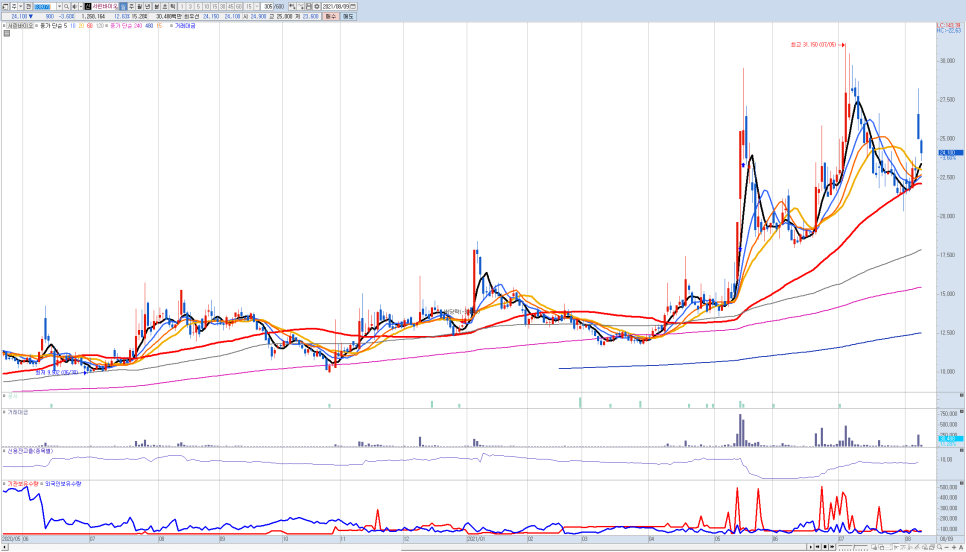Click the pencil draw icon in bottom toolbar

point(917,547)
